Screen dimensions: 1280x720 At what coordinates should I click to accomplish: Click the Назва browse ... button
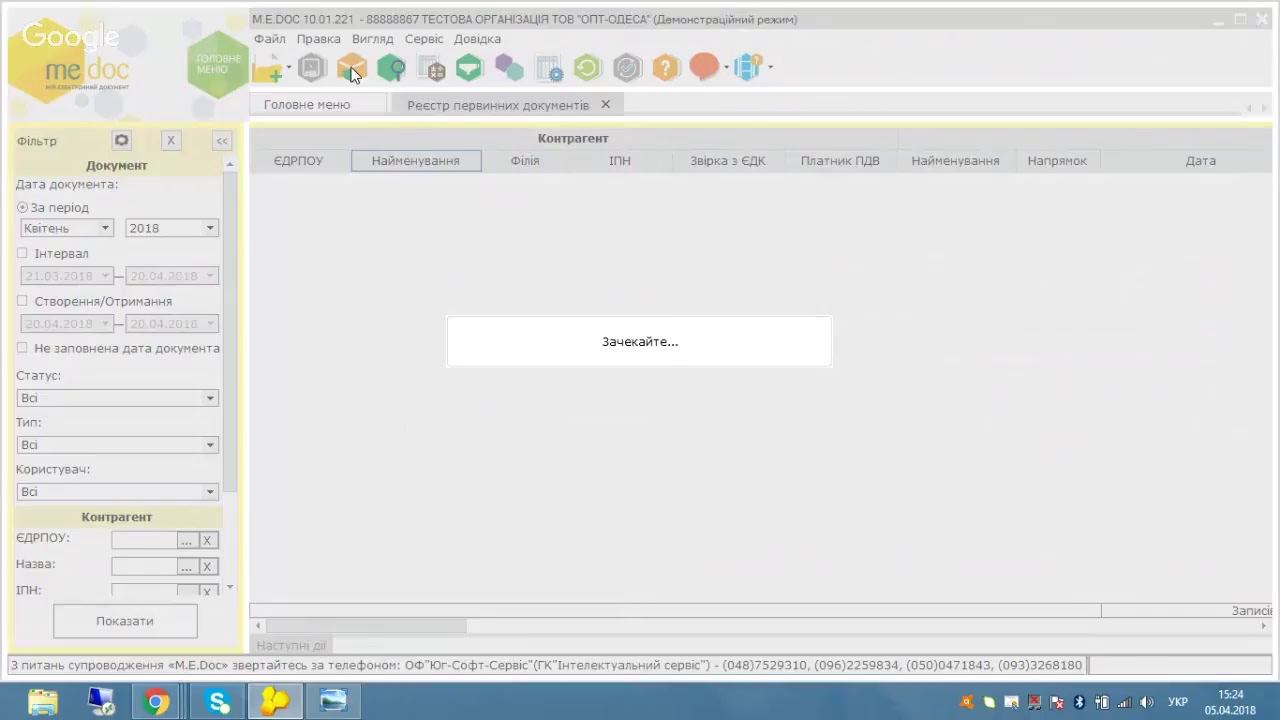pyautogui.click(x=186, y=566)
